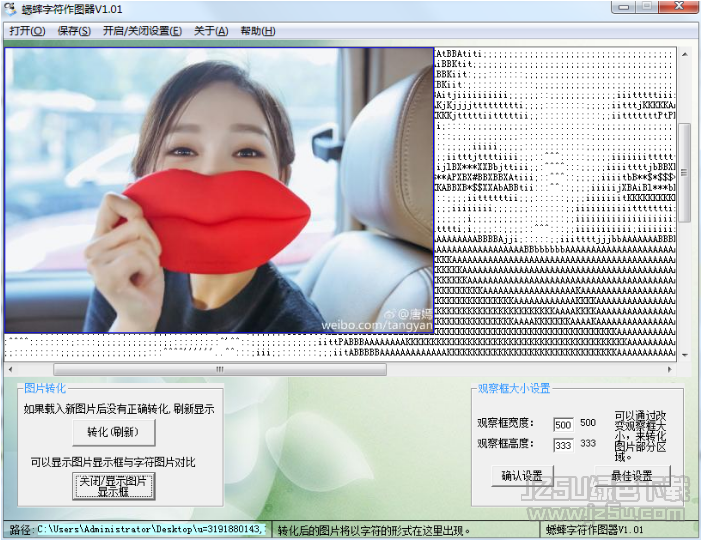Click the 最佳设置 button
The height and width of the screenshot is (540, 703).
click(632, 475)
